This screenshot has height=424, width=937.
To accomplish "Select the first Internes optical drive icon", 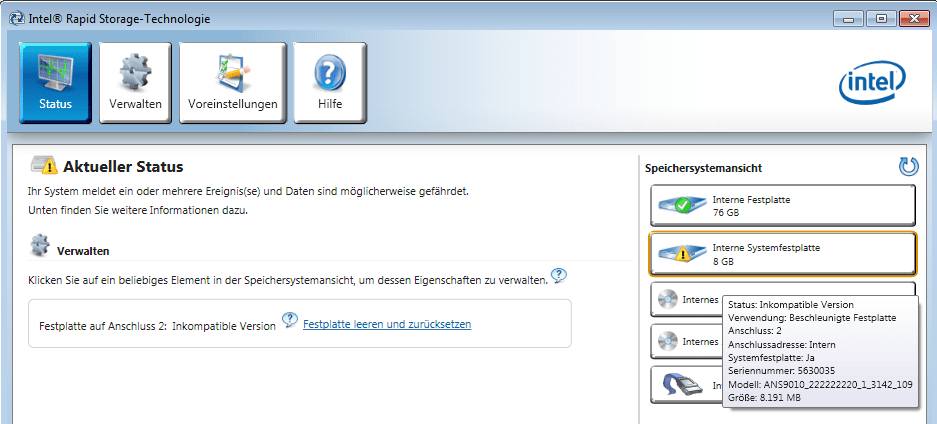I will tap(667, 300).
